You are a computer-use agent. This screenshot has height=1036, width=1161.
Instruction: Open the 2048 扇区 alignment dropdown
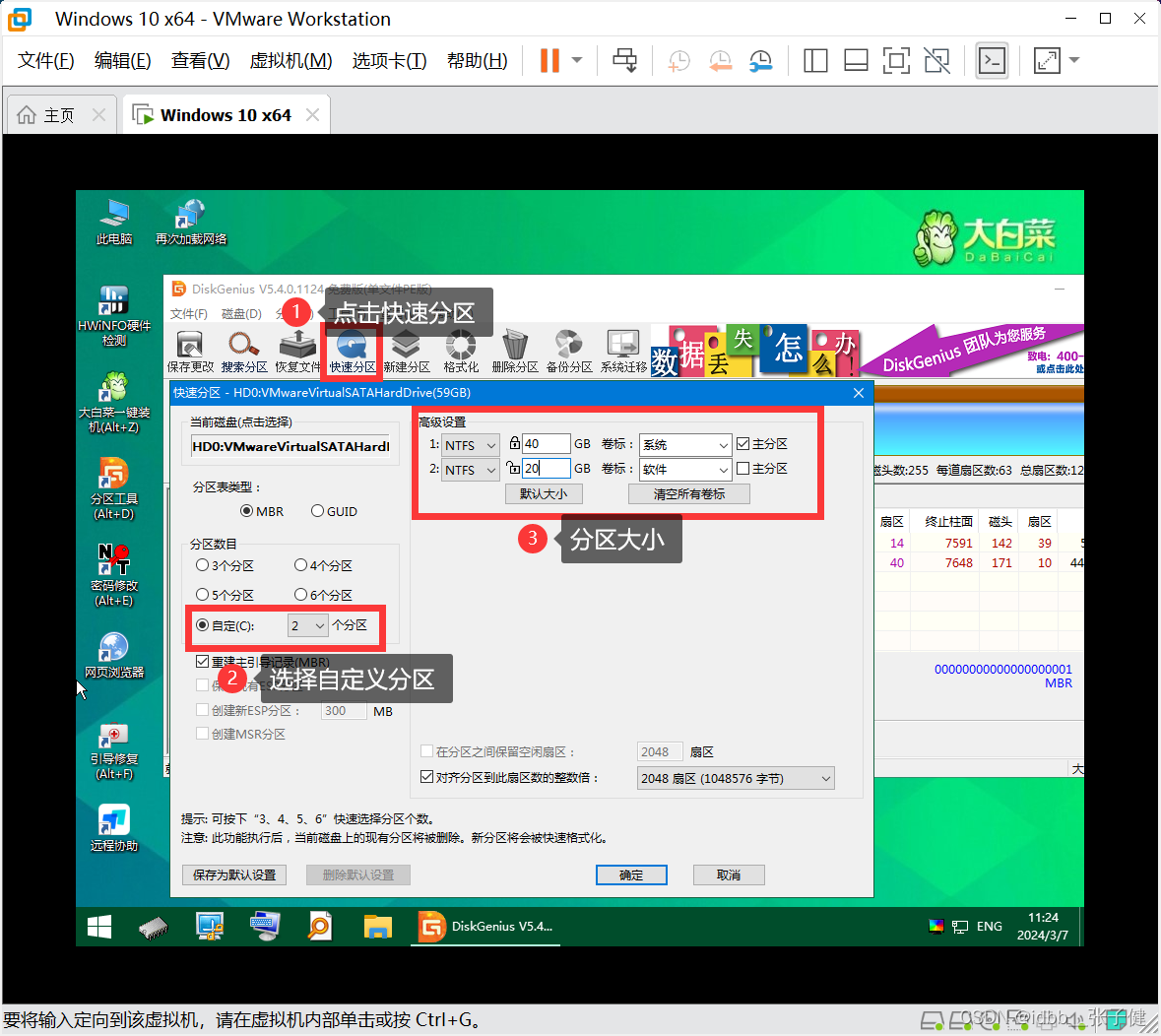tap(736, 778)
